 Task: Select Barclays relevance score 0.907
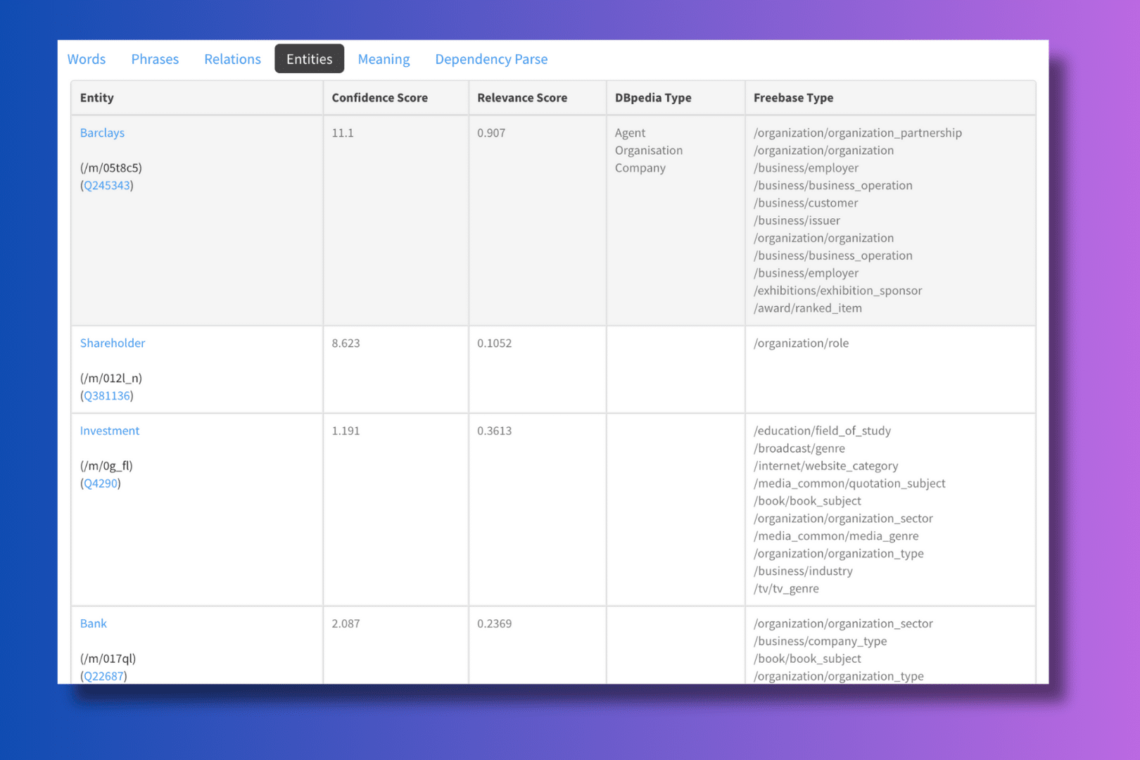pos(491,132)
